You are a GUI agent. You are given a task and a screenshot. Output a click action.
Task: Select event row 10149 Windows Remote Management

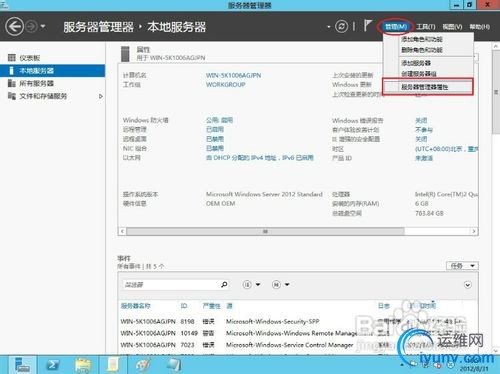coord(298,333)
